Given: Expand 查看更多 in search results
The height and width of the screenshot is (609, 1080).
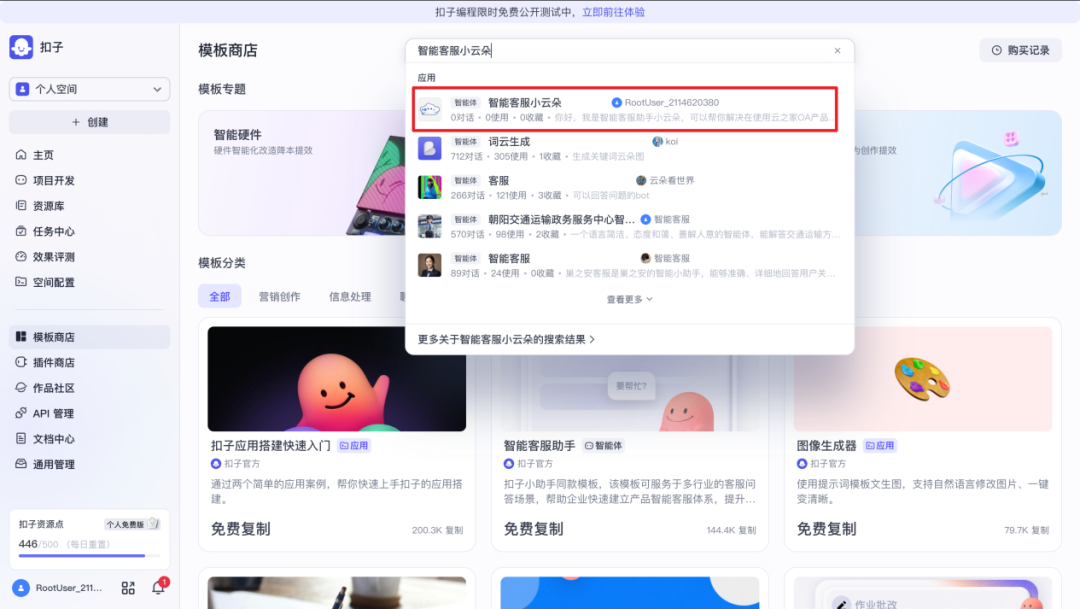Looking at the screenshot, I should [x=629, y=299].
